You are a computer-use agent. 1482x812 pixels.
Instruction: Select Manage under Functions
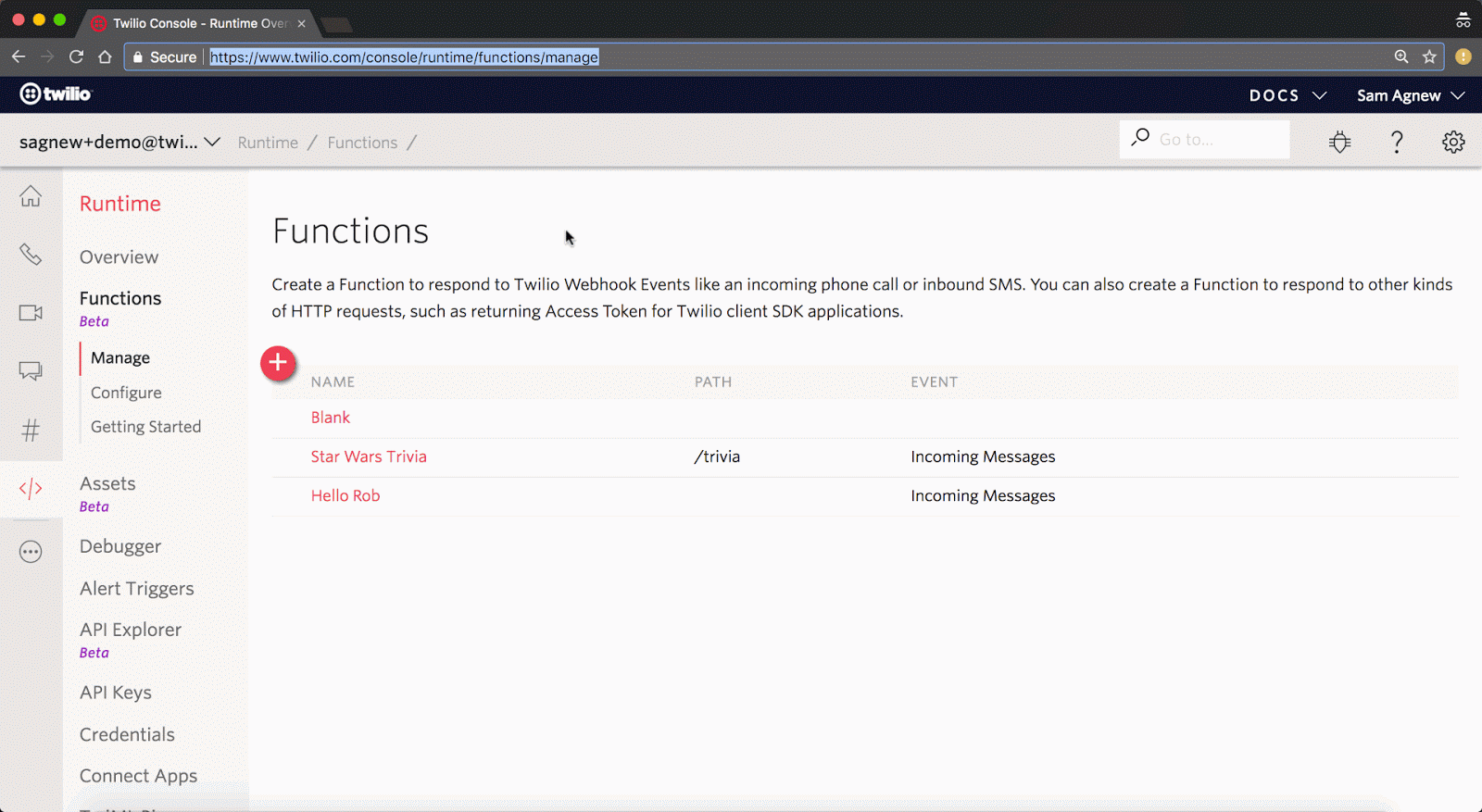point(120,357)
